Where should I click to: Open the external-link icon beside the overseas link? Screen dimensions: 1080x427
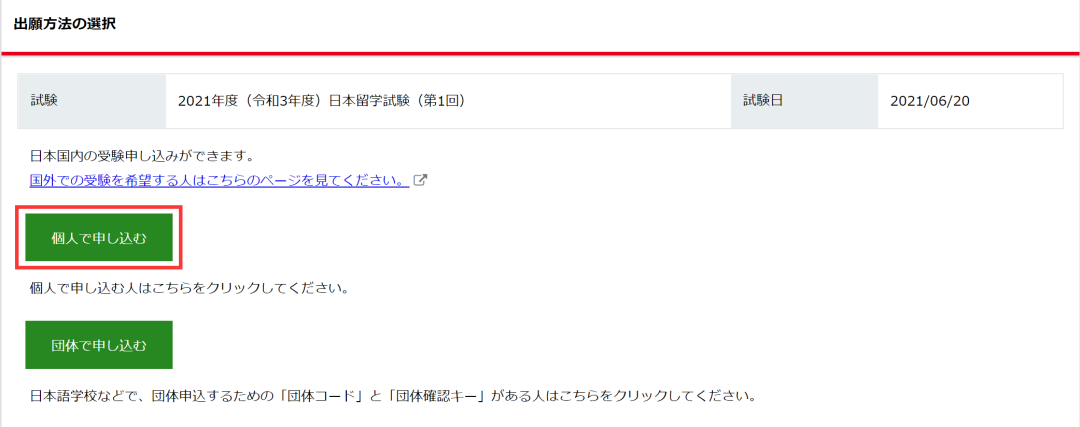click(420, 180)
